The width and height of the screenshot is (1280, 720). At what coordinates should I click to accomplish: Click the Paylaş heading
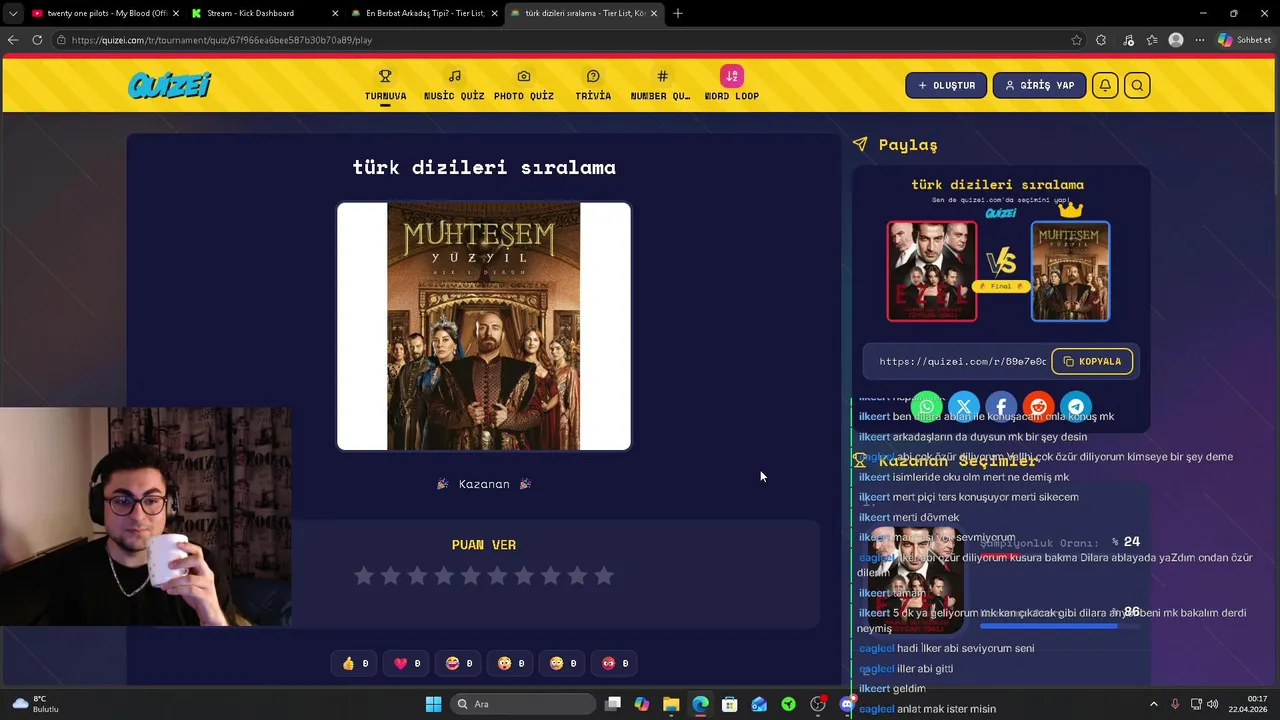coord(908,145)
